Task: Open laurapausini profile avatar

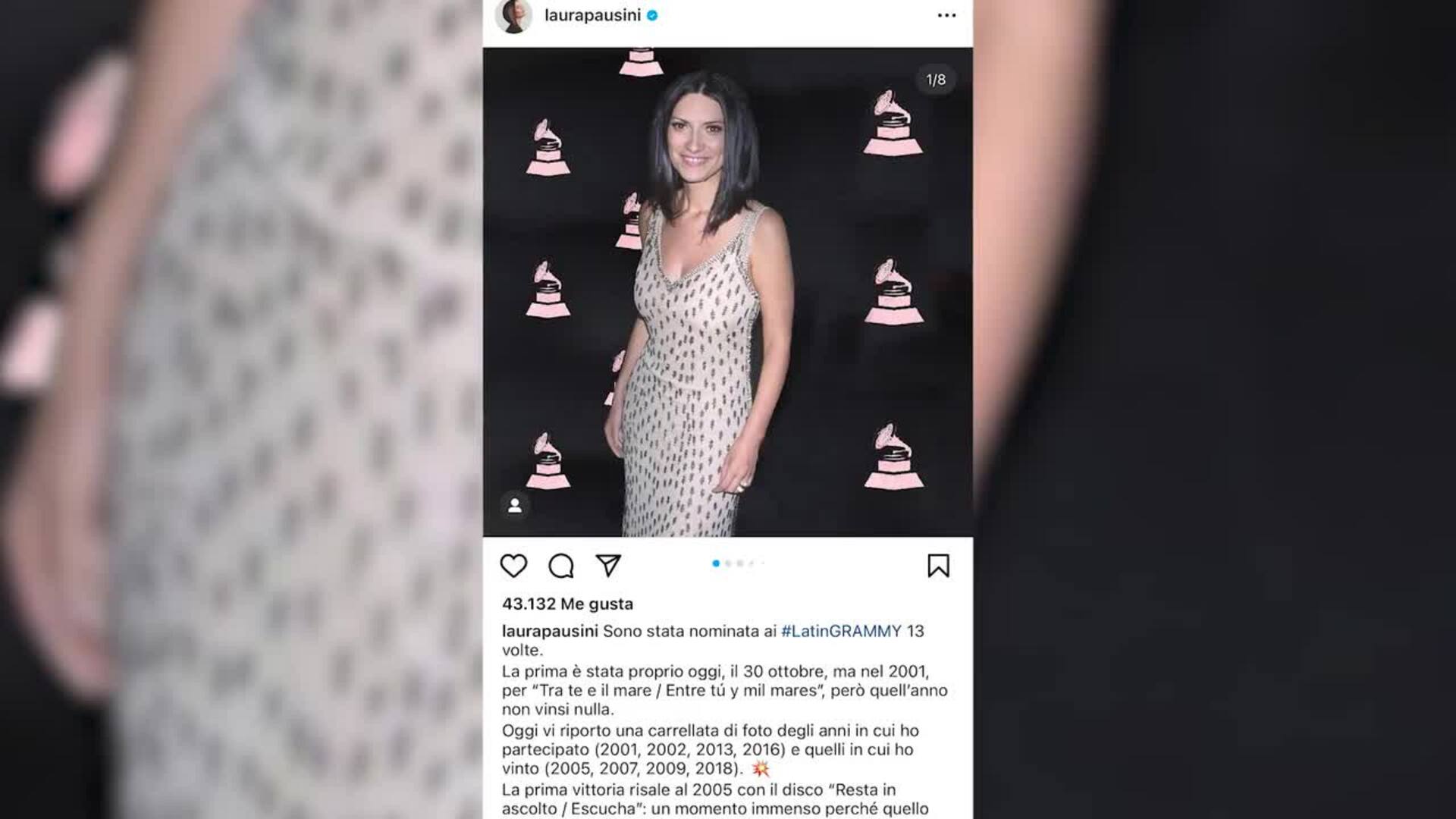Action: [x=514, y=15]
